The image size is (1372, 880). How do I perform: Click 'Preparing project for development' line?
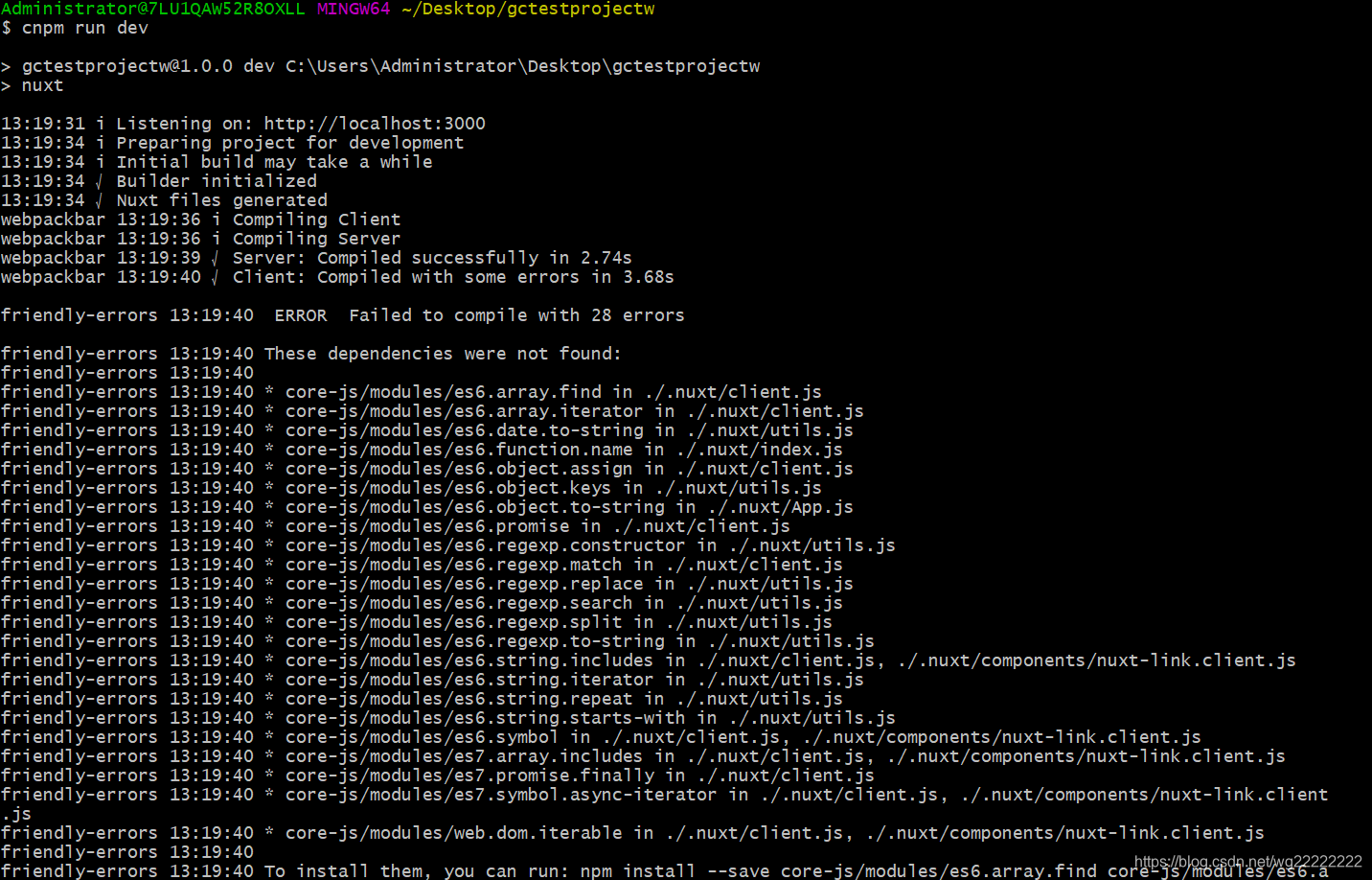[x=233, y=143]
